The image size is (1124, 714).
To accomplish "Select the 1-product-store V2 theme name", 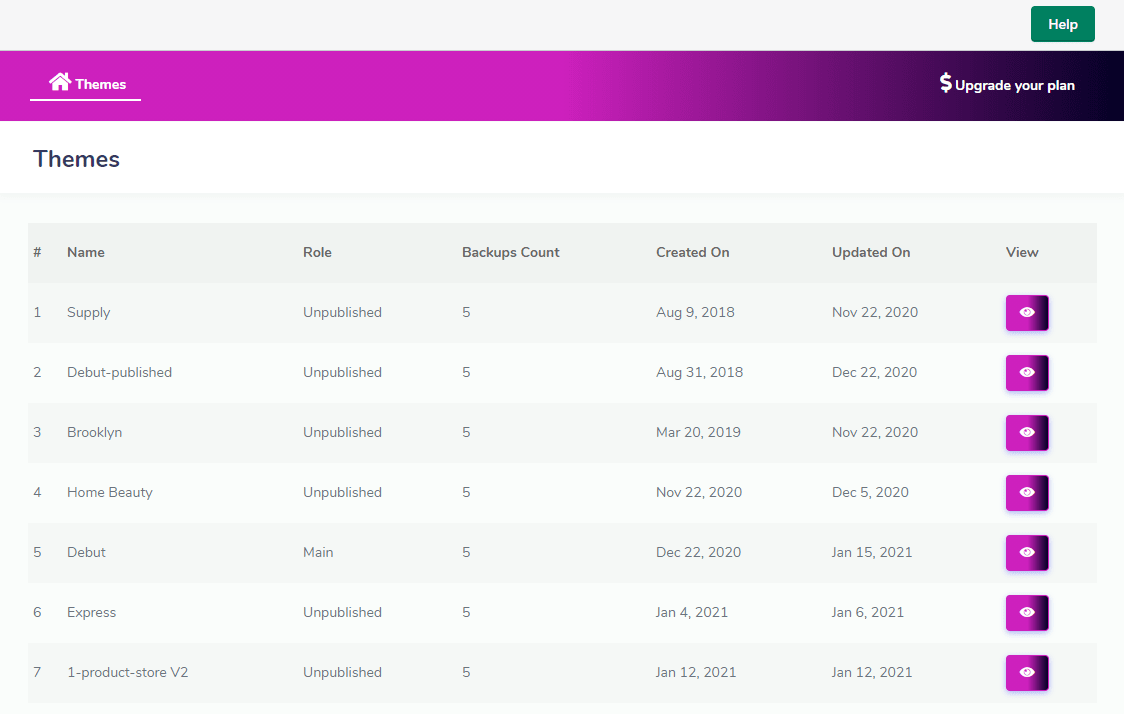I will coord(128,672).
